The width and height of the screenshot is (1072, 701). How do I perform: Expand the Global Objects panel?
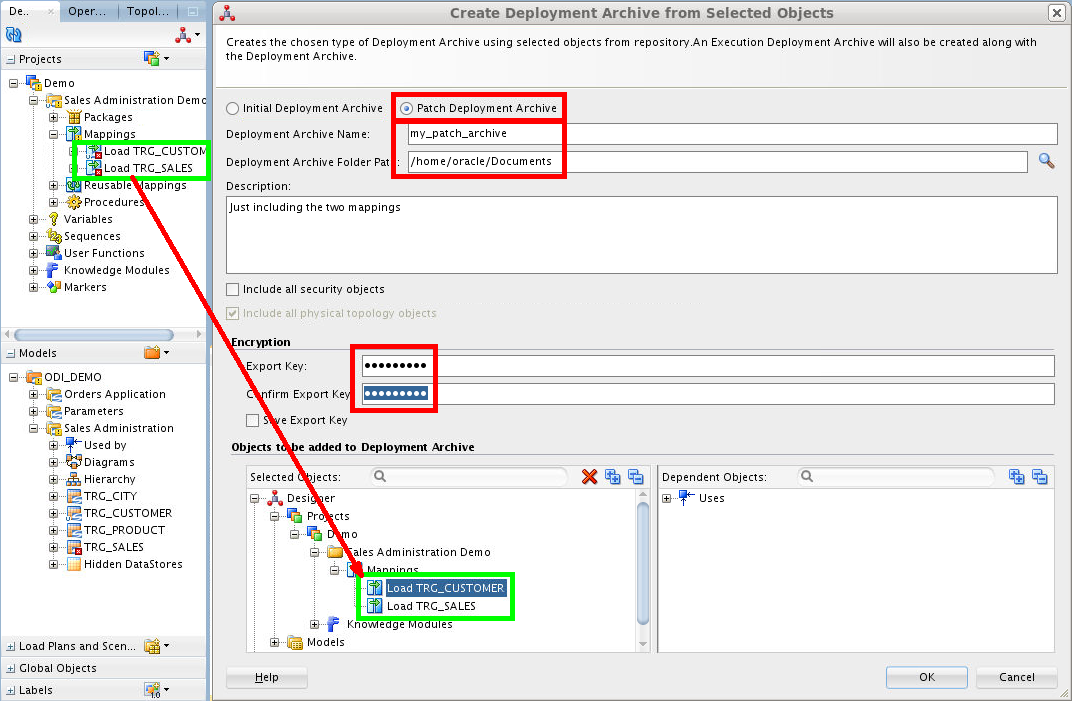tap(10, 668)
